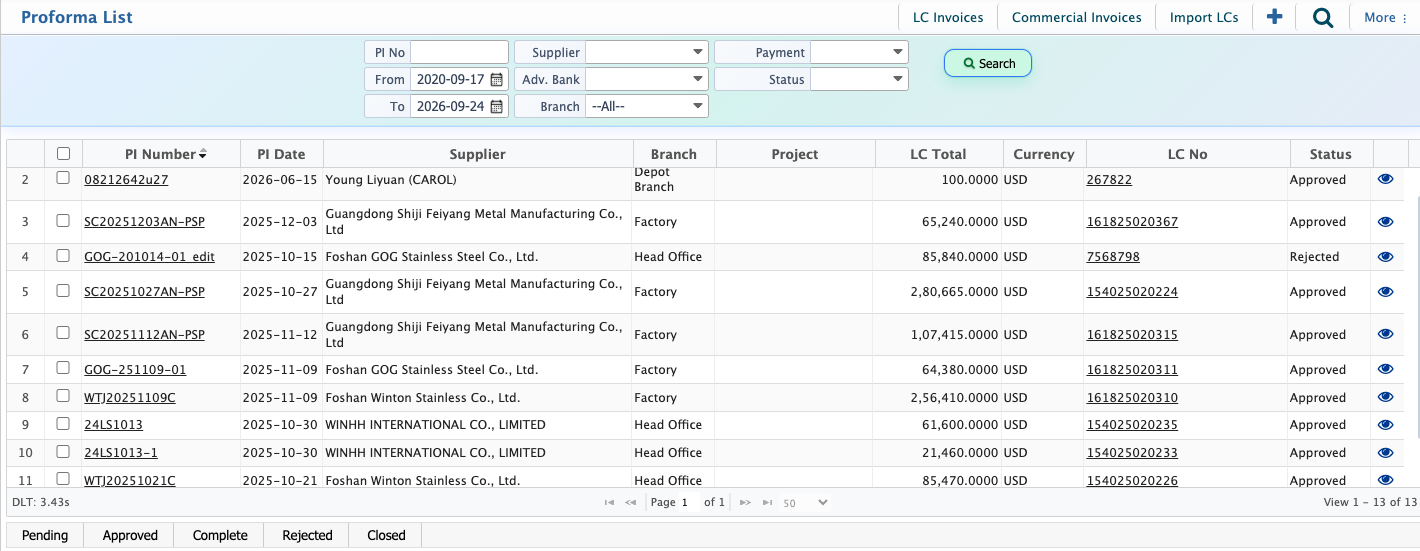Open the To date calendar picker
Screen dimensions: 1420x551
[x=497, y=106]
